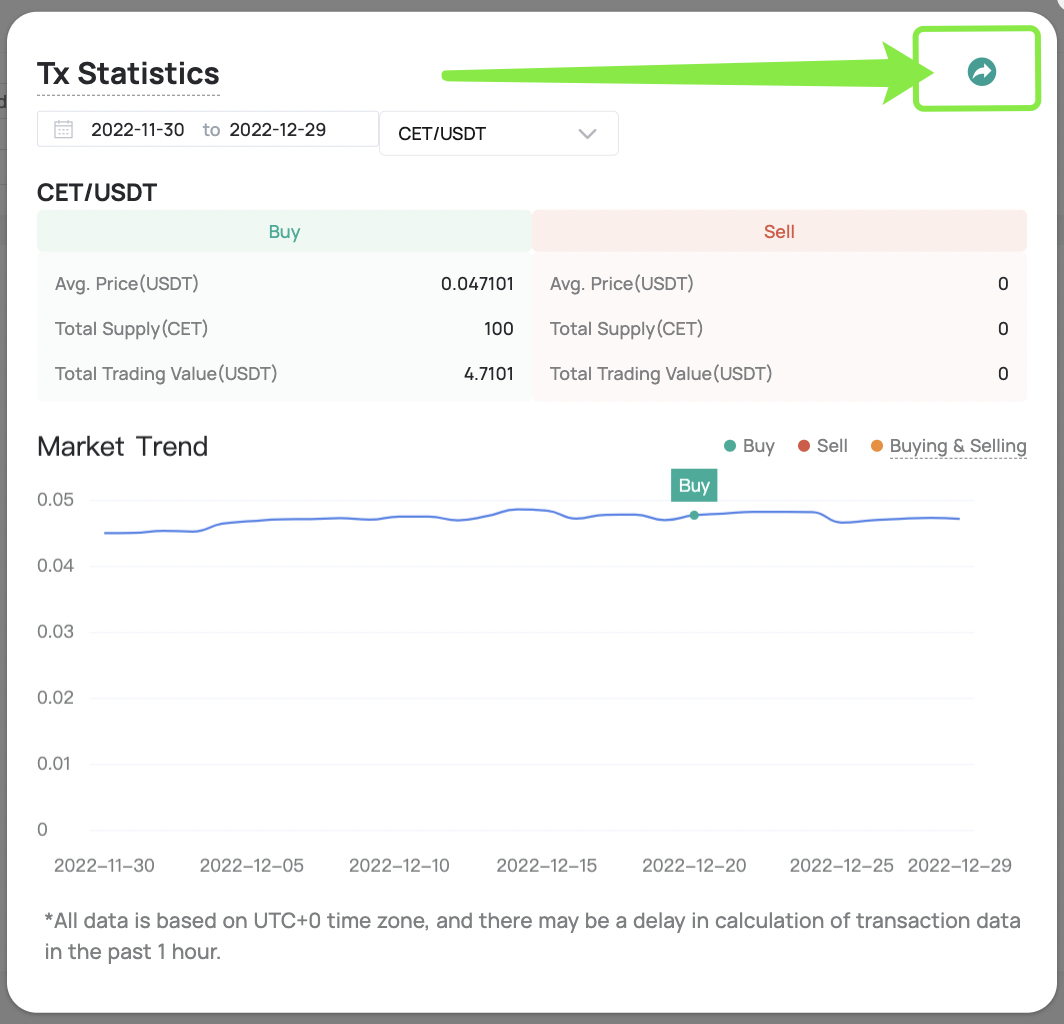
Task: Toggle the Buy series visibility in the legend
Action: click(749, 446)
